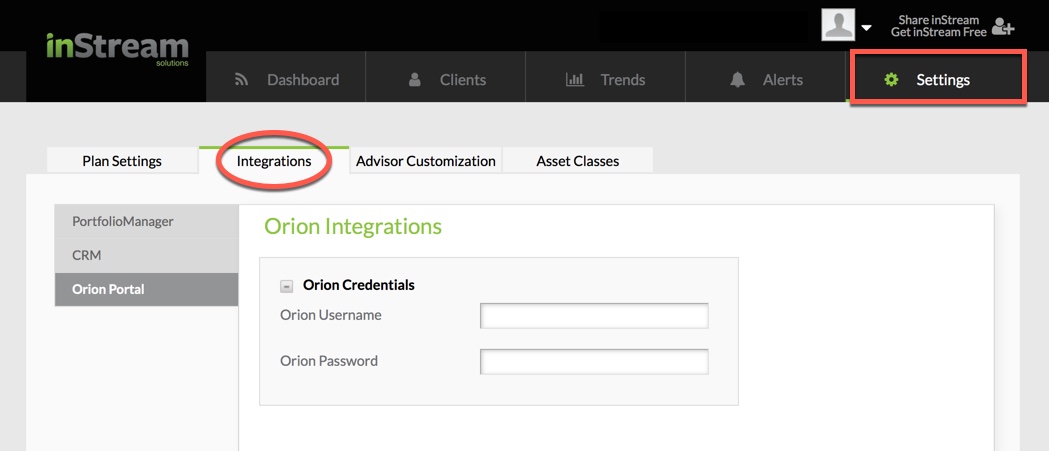This screenshot has width=1049, height=451.
Task: Open the Asset Classes tab
Action: point(578,161)
